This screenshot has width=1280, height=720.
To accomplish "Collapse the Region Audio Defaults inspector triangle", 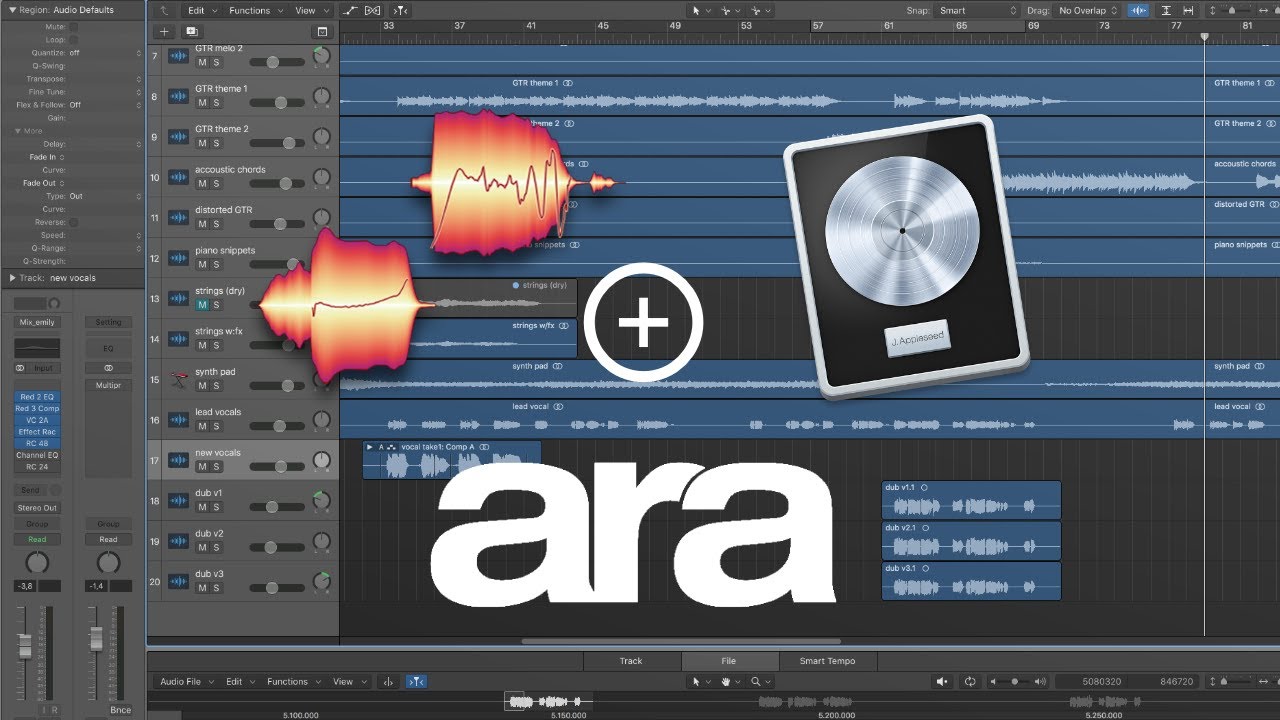I will click(12, 10).
